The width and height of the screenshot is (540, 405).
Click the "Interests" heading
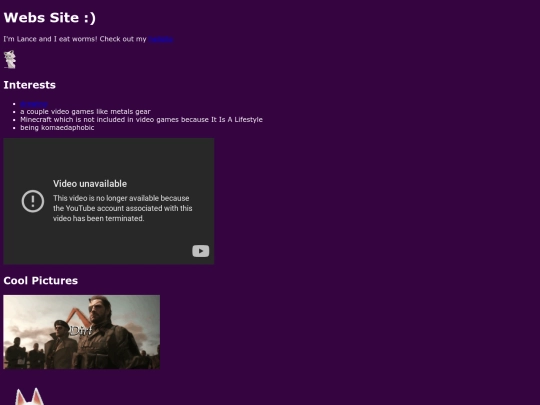(30, 85)
